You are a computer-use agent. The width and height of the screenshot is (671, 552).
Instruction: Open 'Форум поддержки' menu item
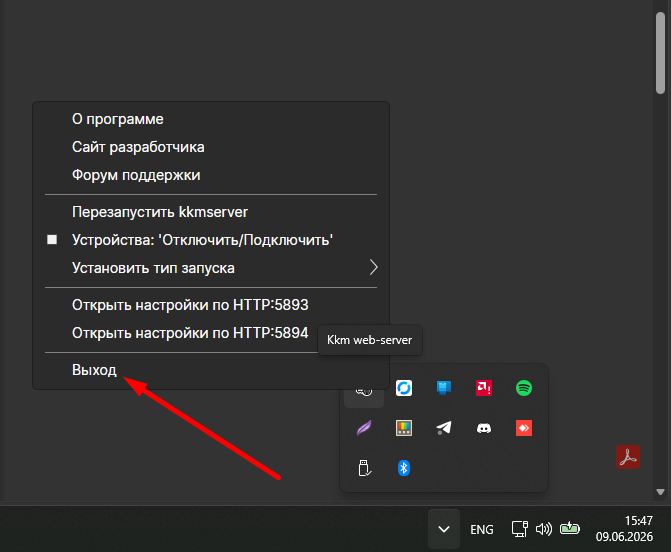click(211, 175)
